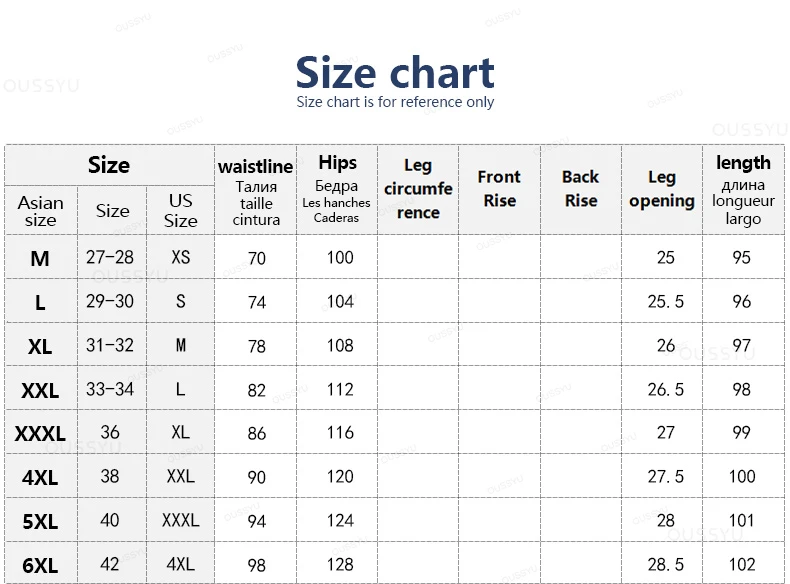The height and width of the screenshot is (584, 790).
Task: Click the hips value 124
Action: 340,521
